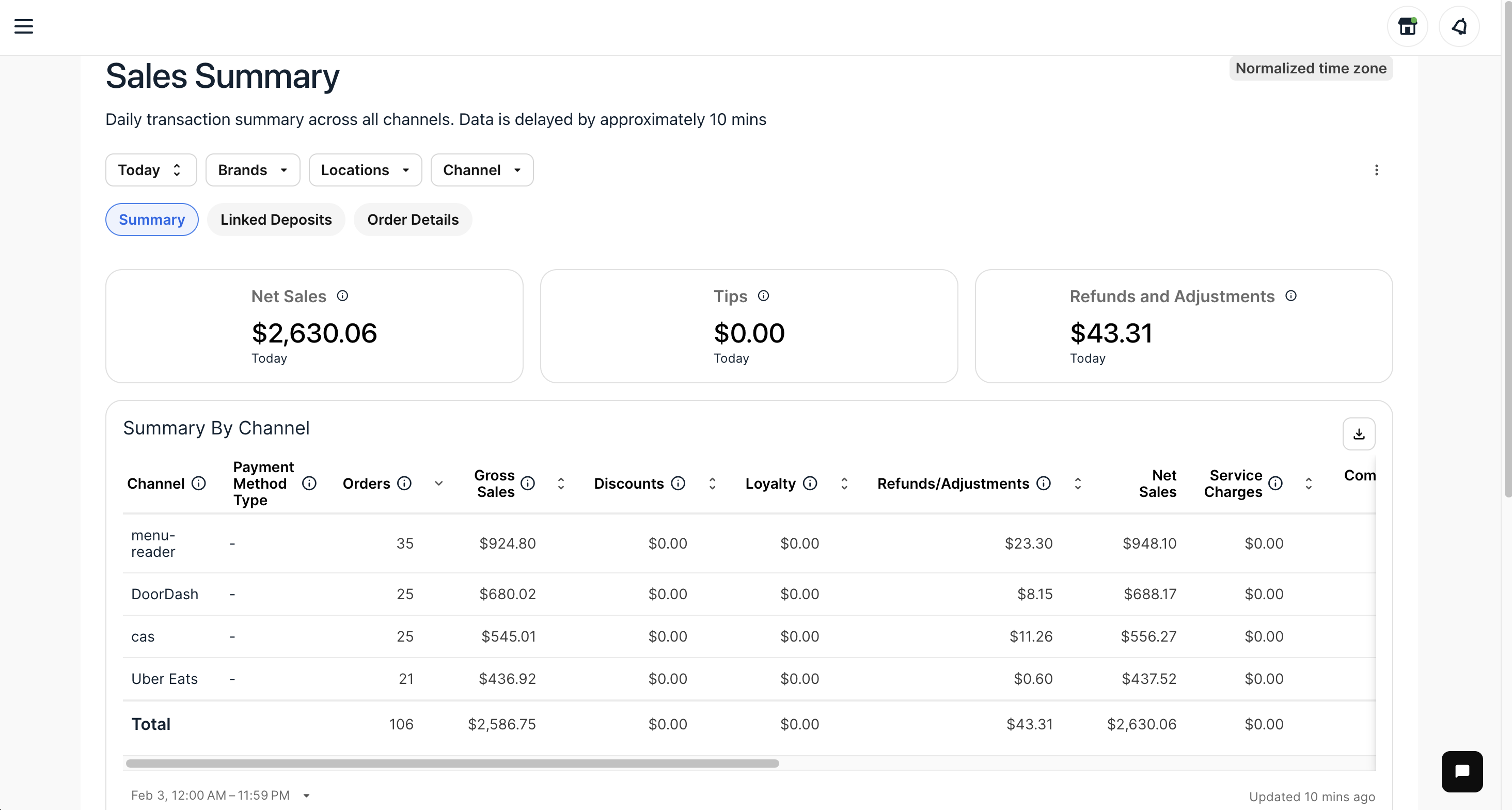Open the notifications bell
This screenshot has width=1512, height=810.
[1459, 26]
